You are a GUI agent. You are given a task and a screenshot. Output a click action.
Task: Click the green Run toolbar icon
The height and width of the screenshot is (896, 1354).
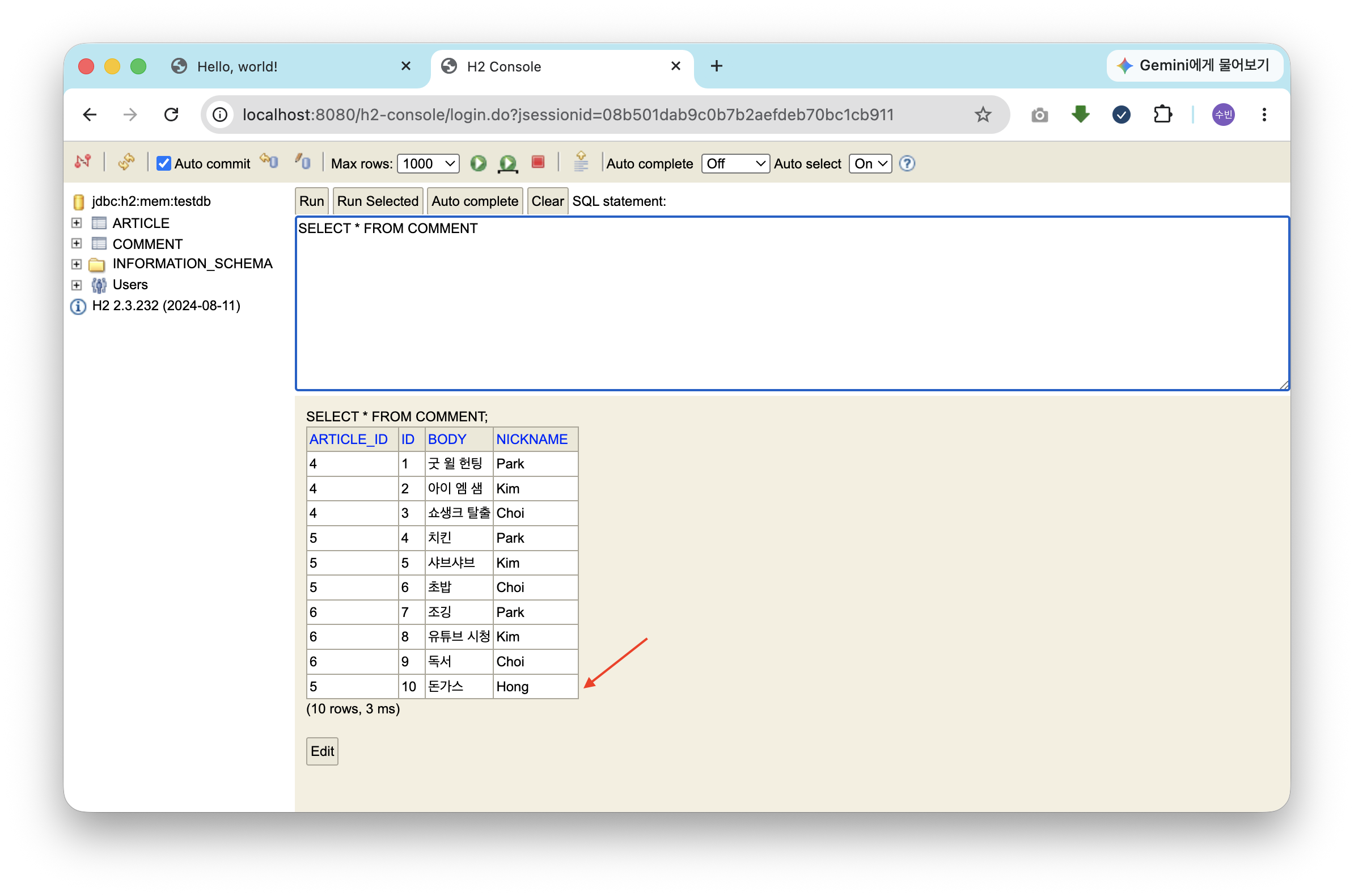click(x=479, y=163)
